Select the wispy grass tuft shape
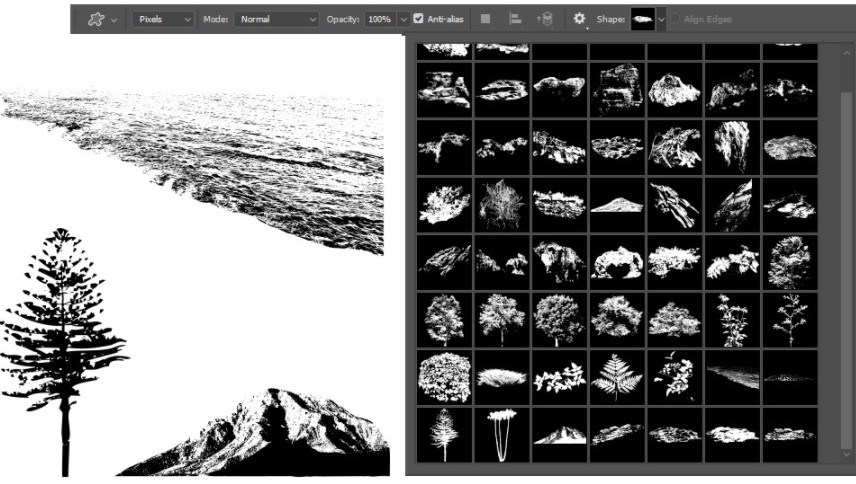 point(502,205)
